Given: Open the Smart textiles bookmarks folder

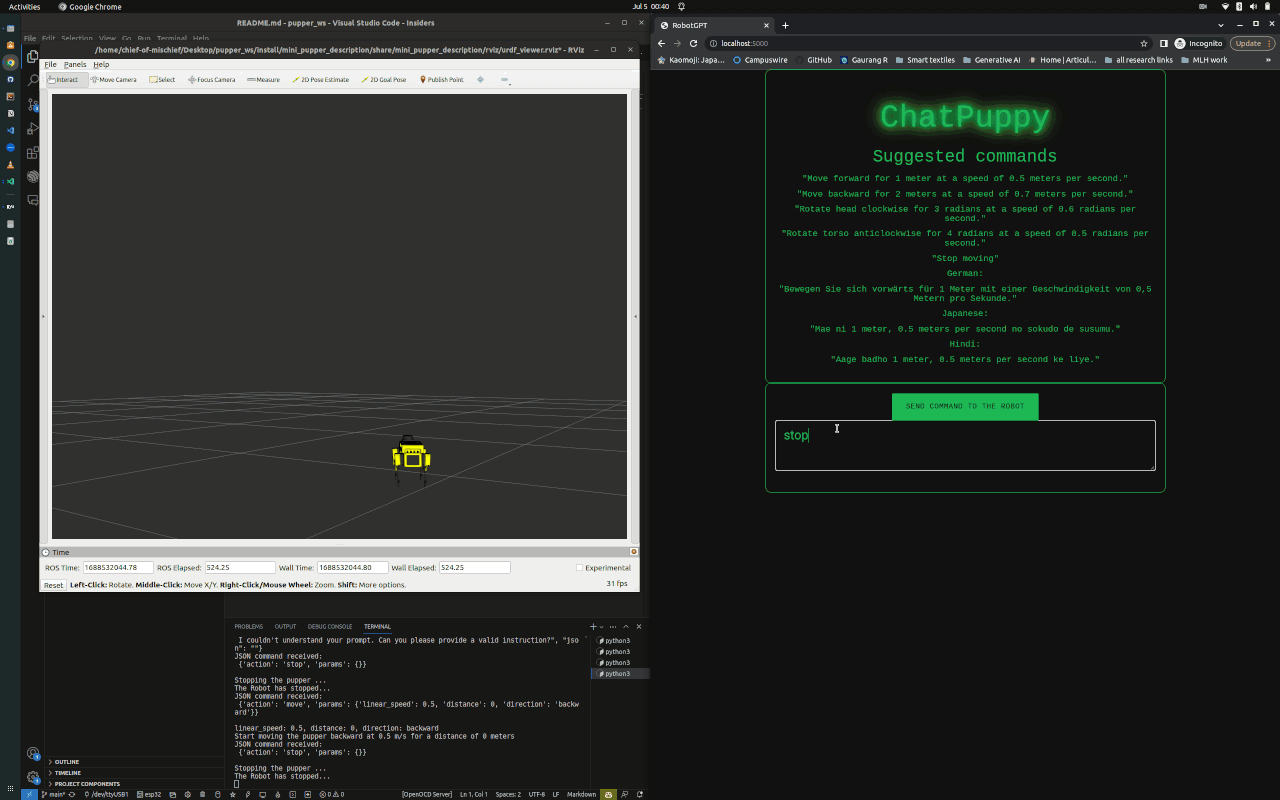Looking at the screenshot, I should point(925,60).
